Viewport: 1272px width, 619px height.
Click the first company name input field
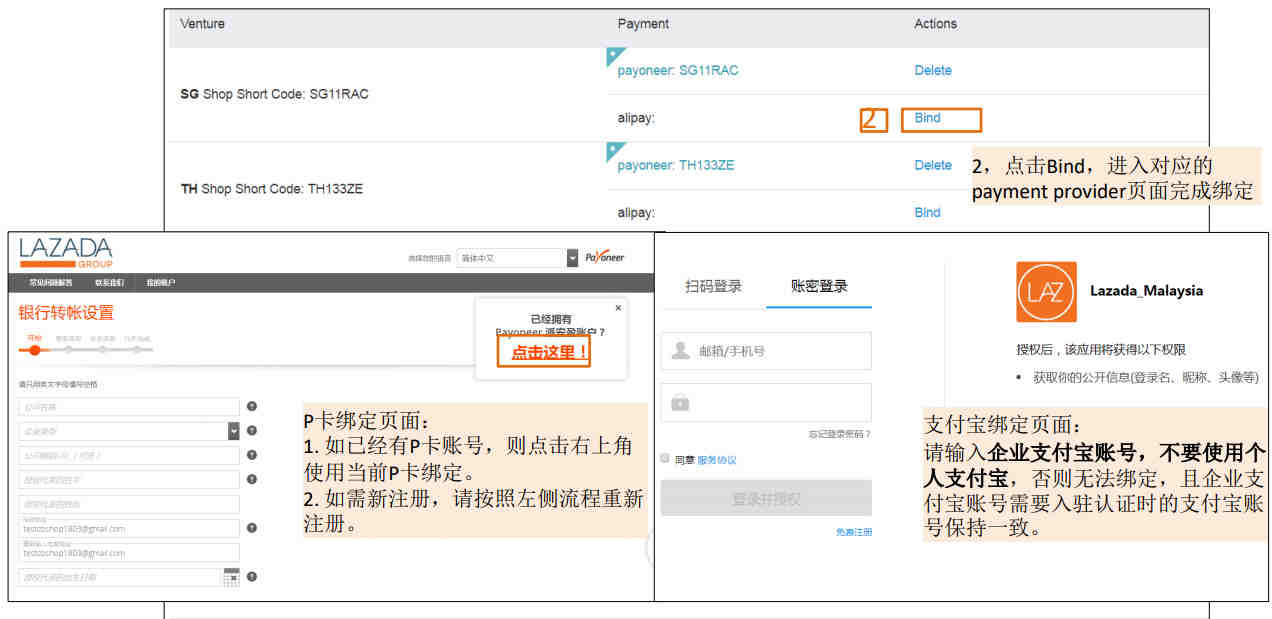[x=129, y=407]
